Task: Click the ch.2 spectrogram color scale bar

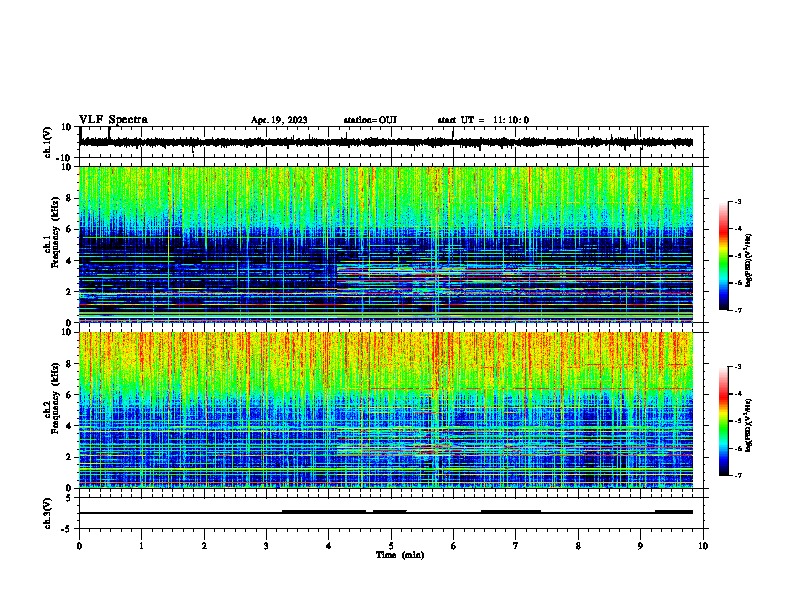Action: pyautogui.click(x=724, y=421)
